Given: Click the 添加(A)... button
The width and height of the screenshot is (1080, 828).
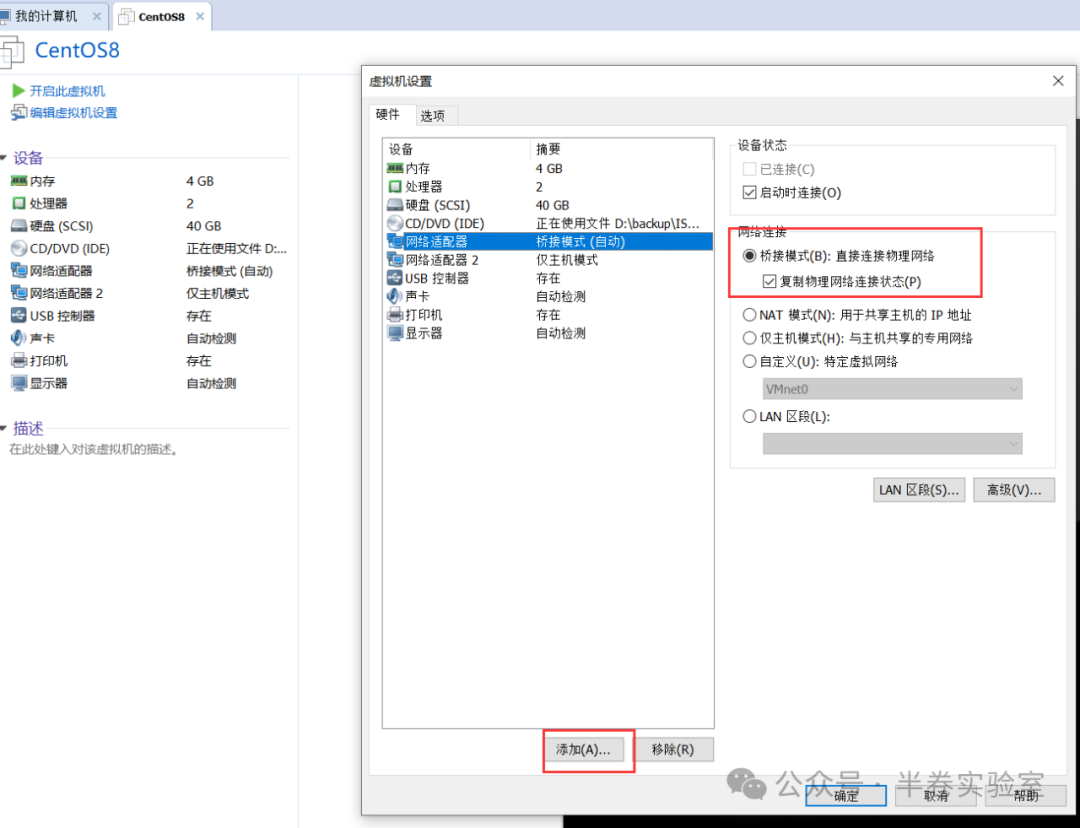Looking at the screenshot, I should point(583,750).
